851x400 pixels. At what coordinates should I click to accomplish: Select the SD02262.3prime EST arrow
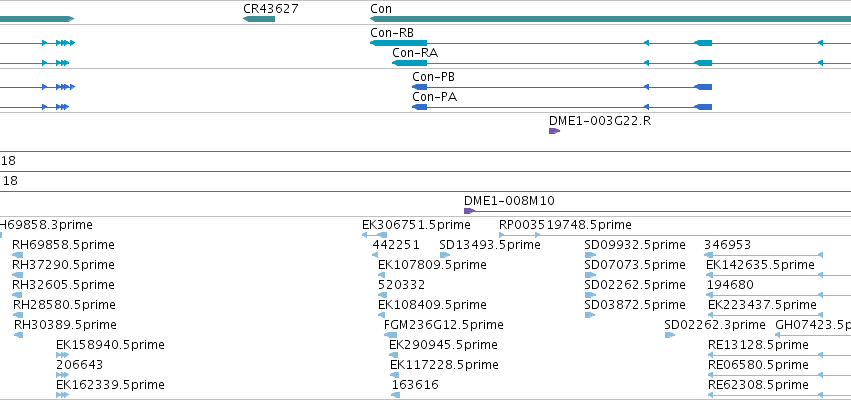670,335
